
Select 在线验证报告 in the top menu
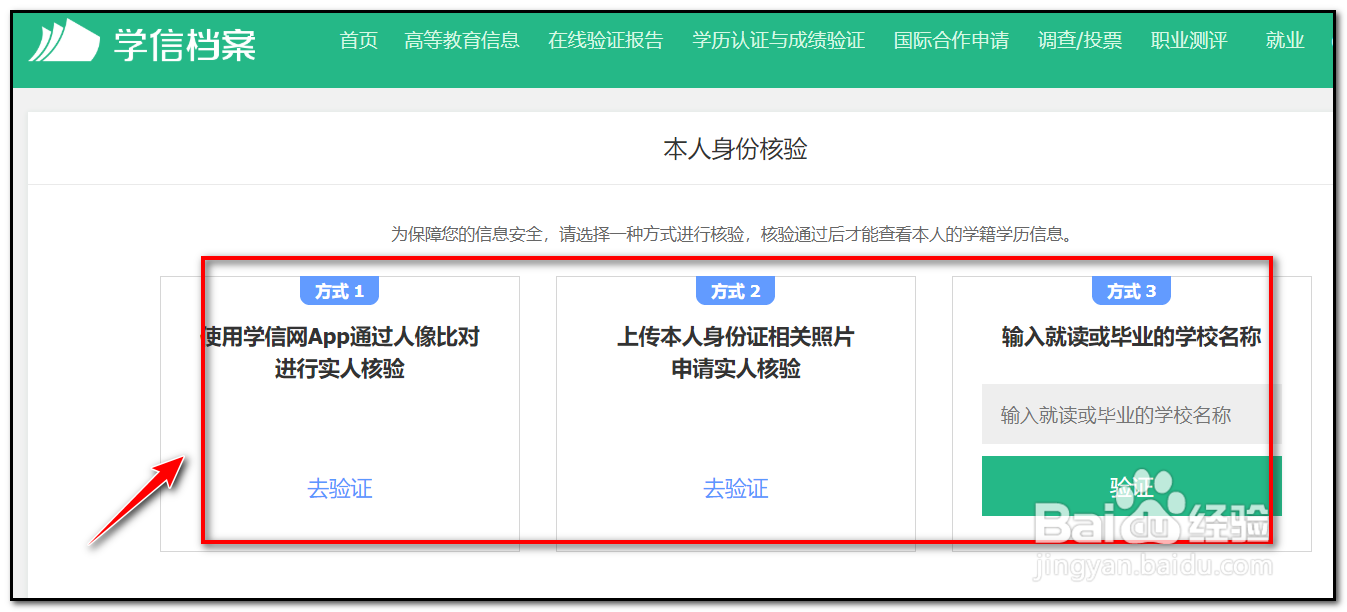pyautogui.click(x=606, y=41)
